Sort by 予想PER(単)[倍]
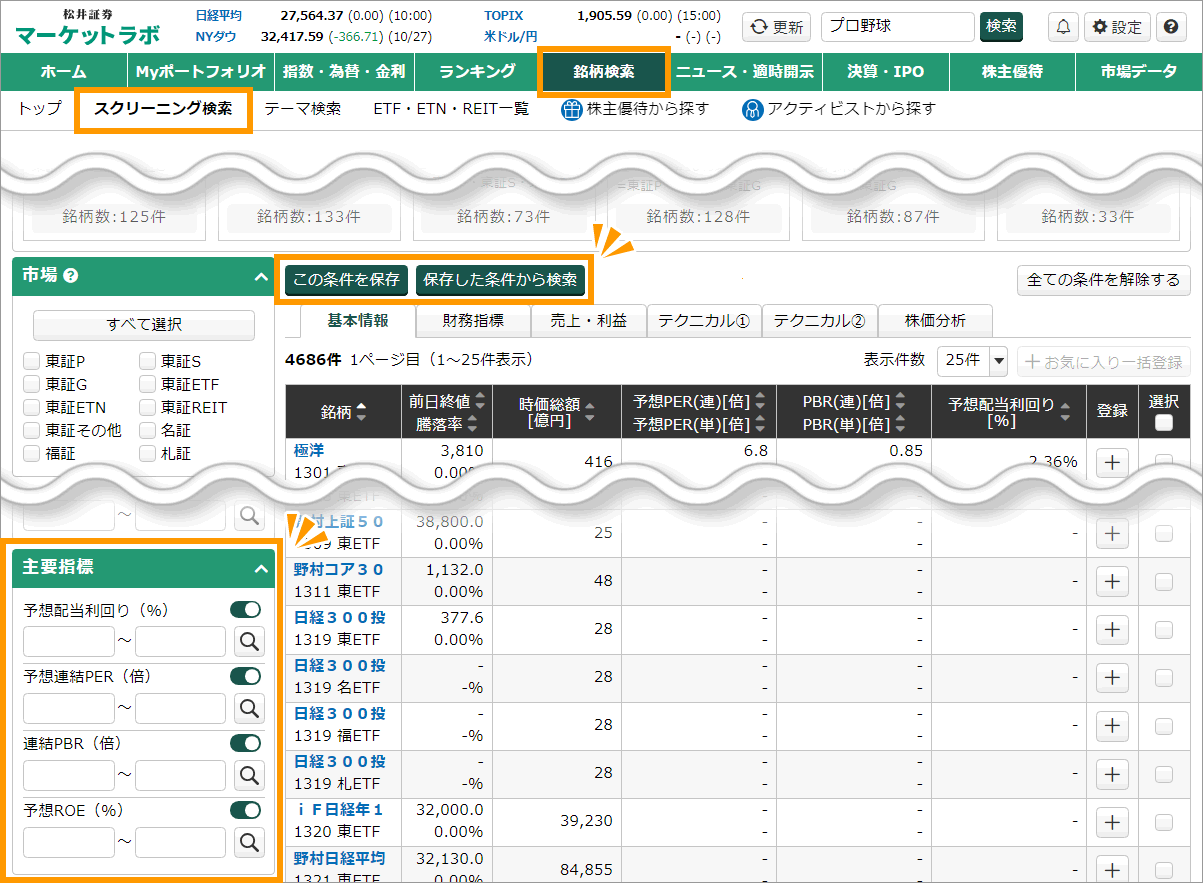The width and height of the screenshot is (1203, 883). coord(760,423)
